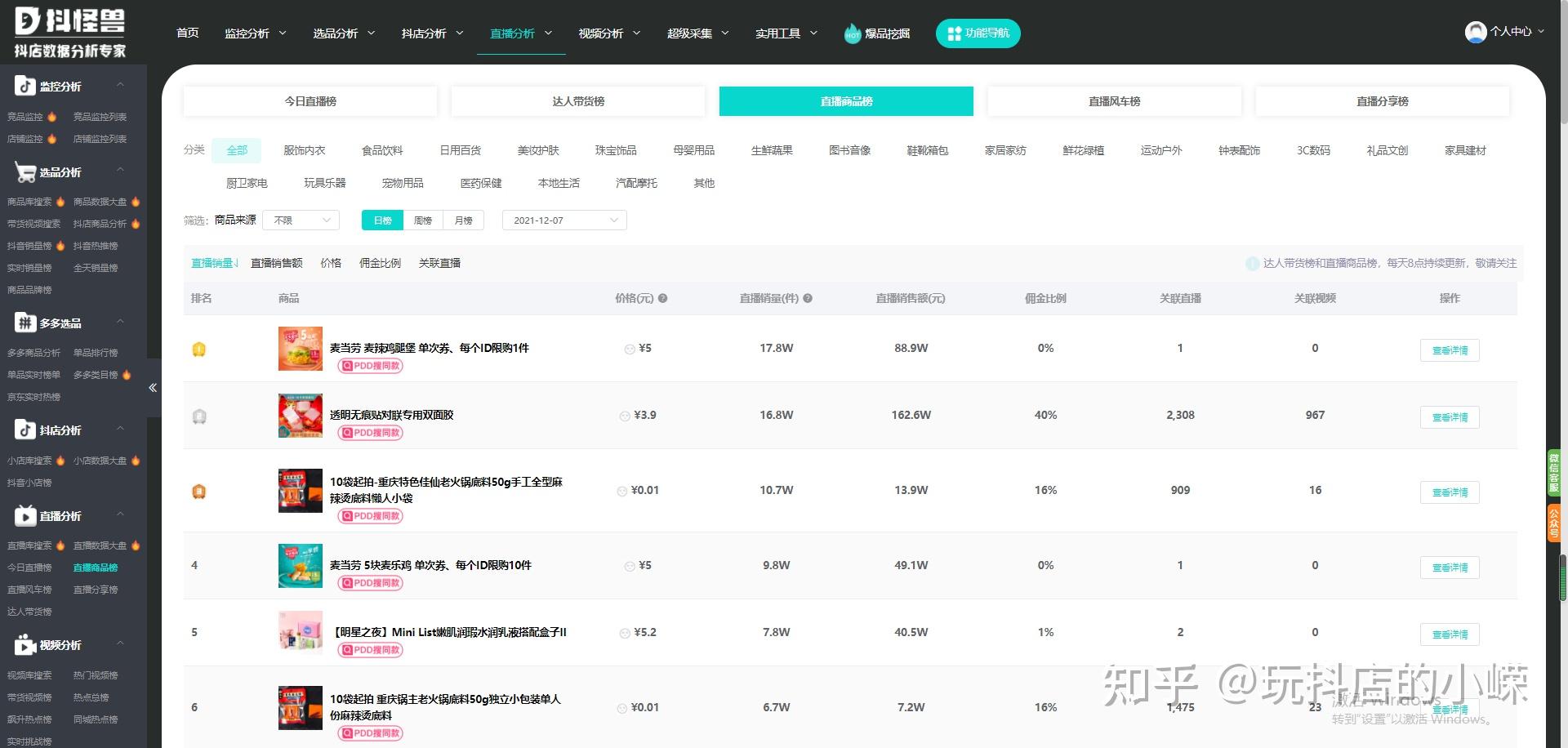Select the 食品饮料 category filter

pos(382,150)
